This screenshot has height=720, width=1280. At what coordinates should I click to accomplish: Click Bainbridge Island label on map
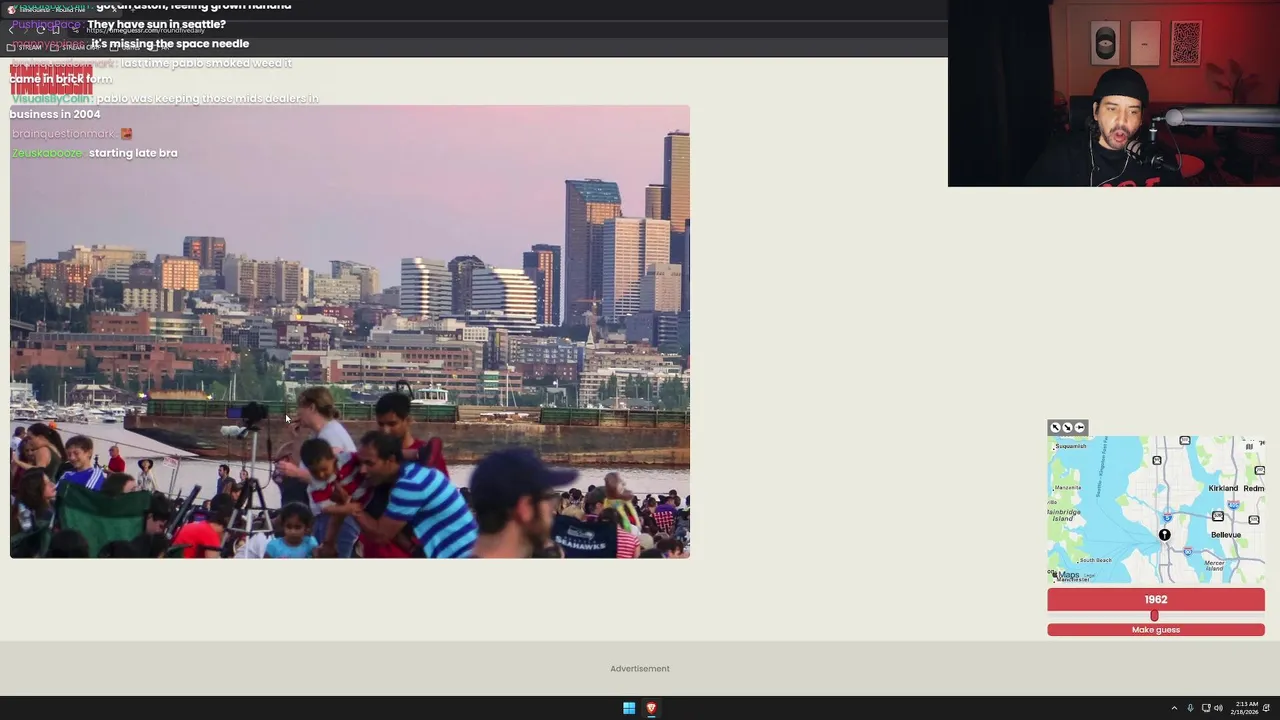point(1064,515)
